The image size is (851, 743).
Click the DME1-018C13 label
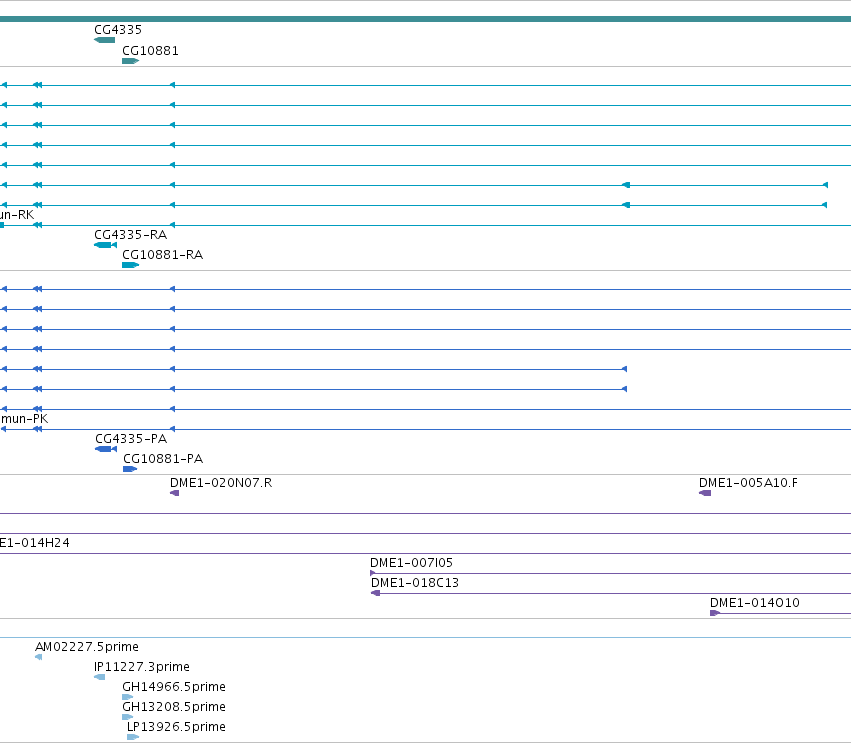[415, 583]
